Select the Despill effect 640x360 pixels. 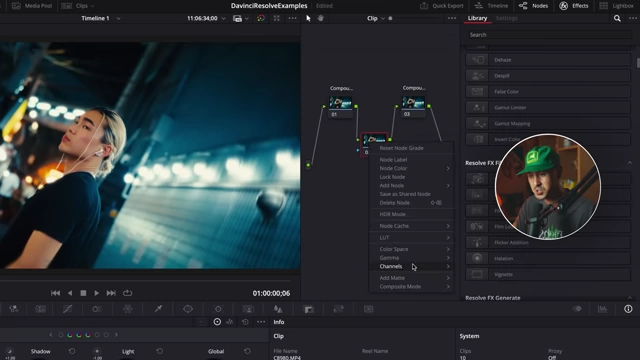548,76
